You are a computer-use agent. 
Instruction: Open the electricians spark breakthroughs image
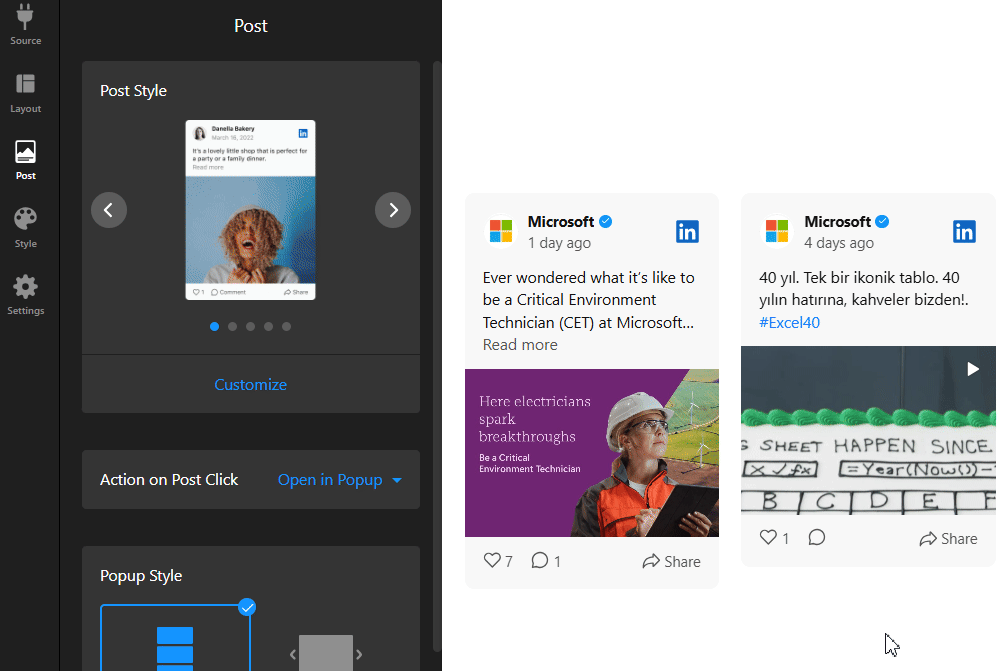tap(592, 453)
